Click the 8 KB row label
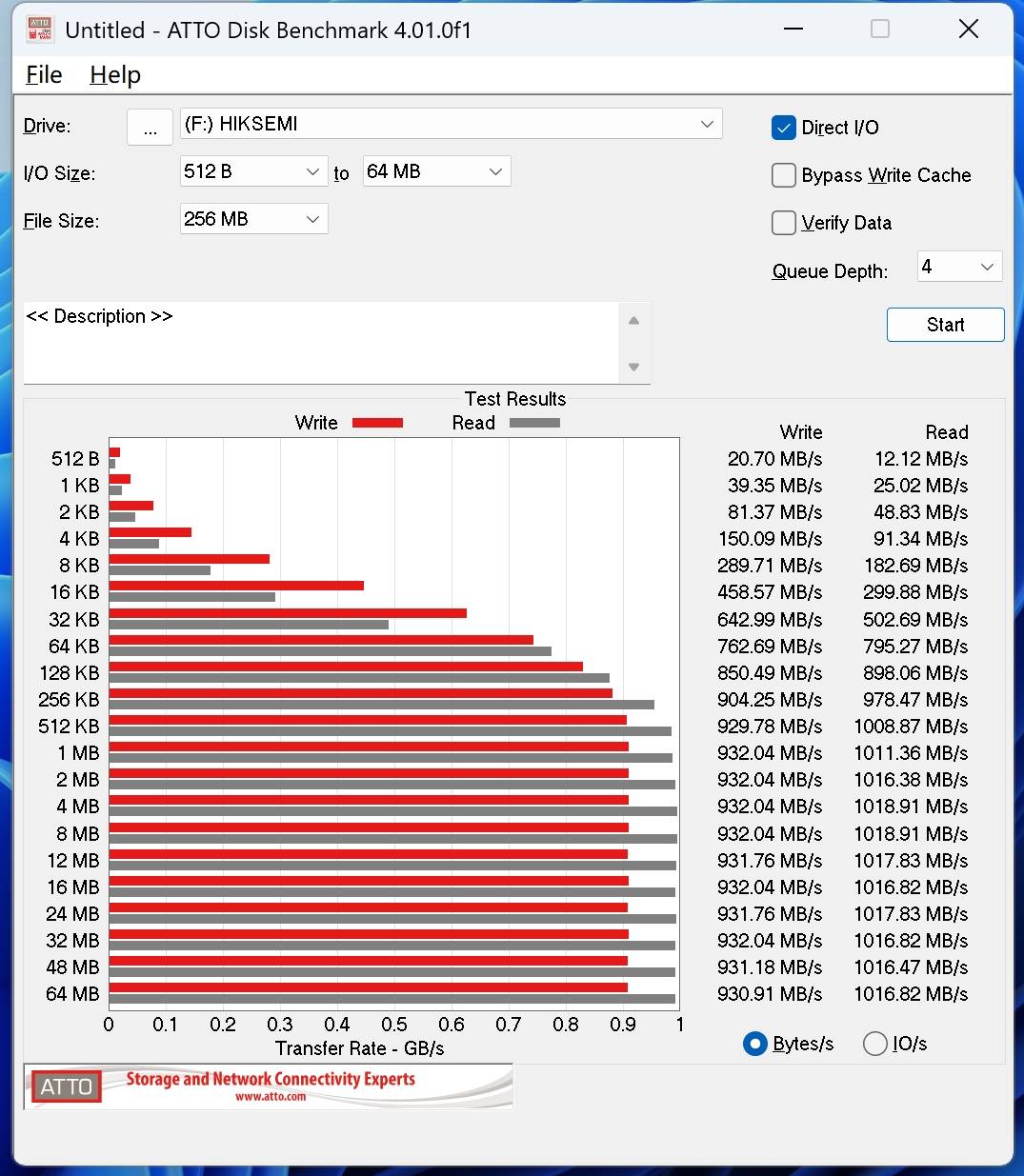The height and width of the screenshot is (1176, 1024). click(x=78, y=566)
